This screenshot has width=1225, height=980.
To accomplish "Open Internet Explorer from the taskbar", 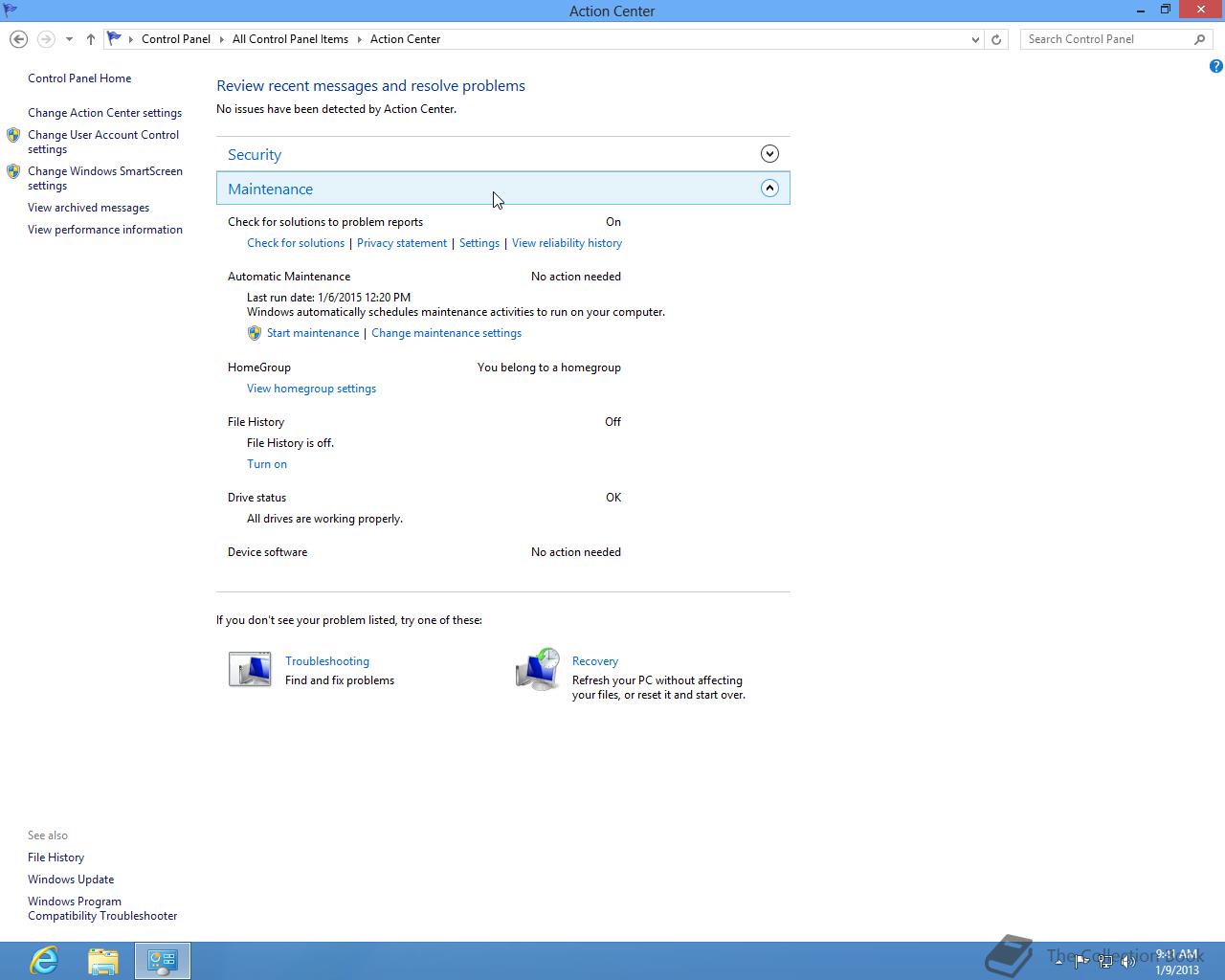I will pos(44,960).
